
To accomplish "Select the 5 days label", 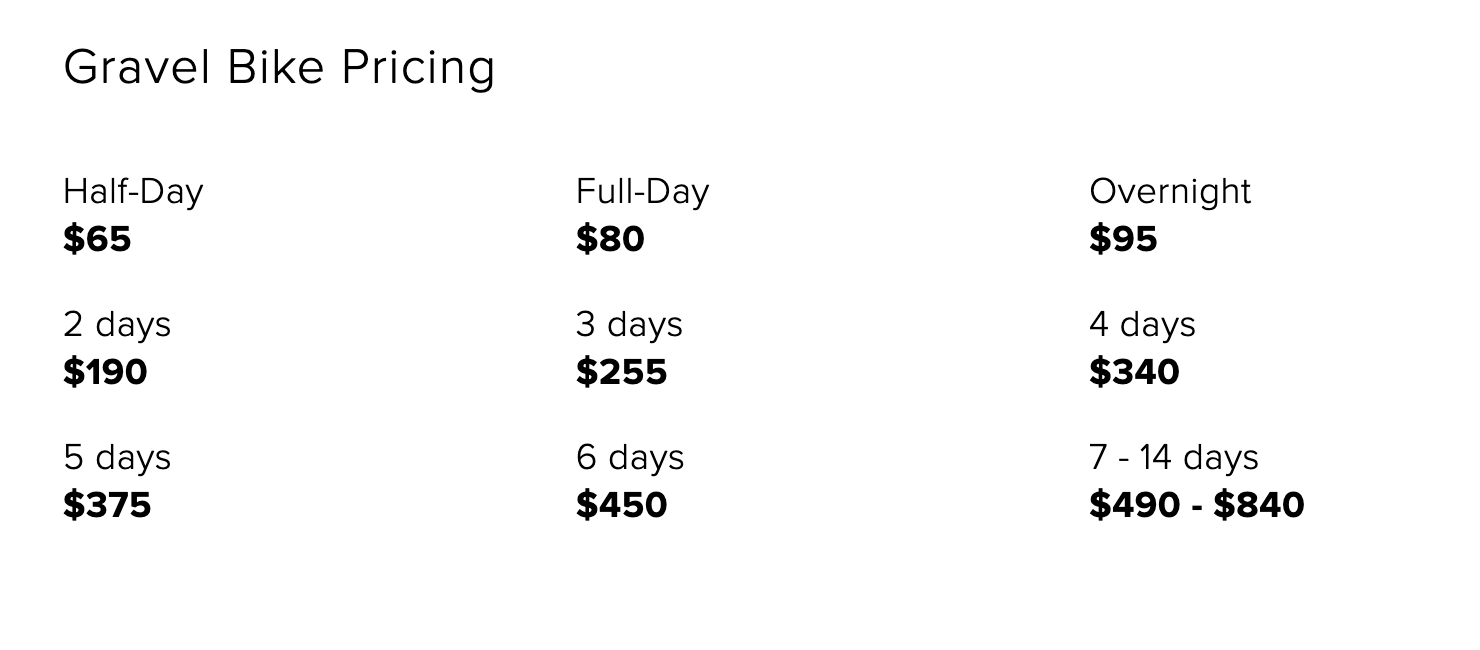I will (x=117, y=457).
